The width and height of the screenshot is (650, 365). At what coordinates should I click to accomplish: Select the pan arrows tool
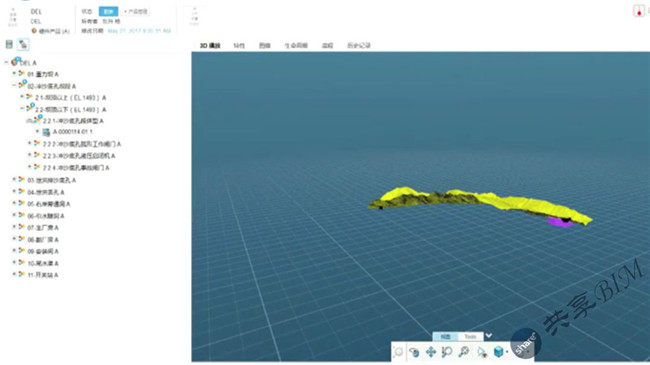point(431,352)
